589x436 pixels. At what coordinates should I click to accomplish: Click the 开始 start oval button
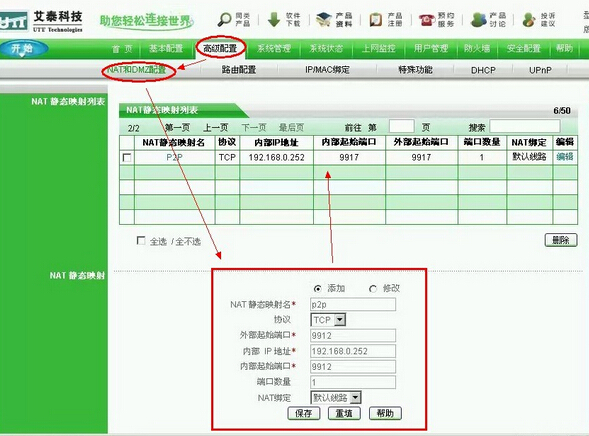(24, 48)
